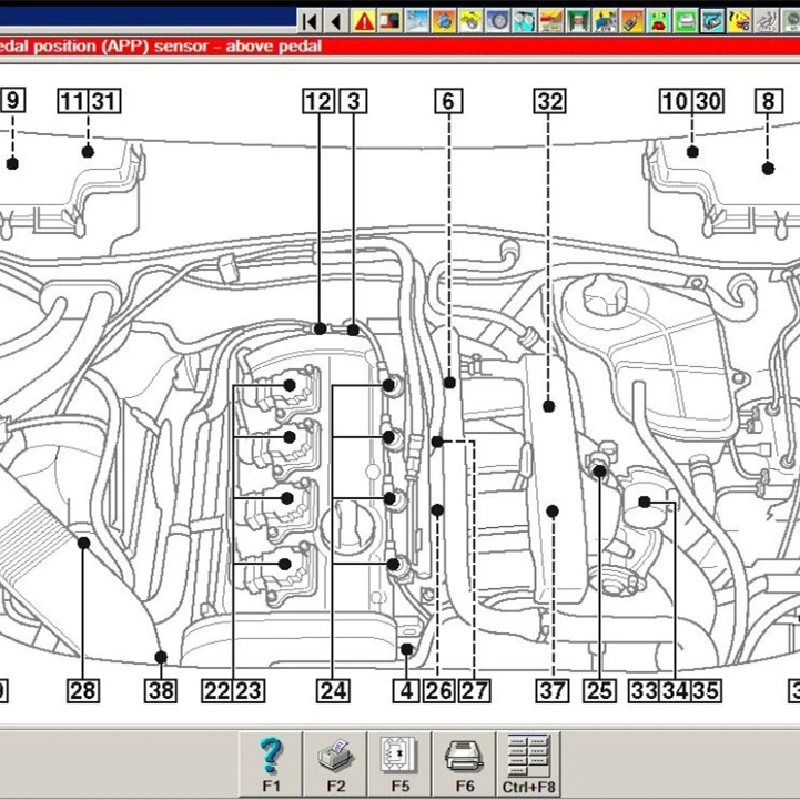Image resolution: width=800 pixels, height=800 pixels.
Task: Click component label 8
Action: [x=768, y=101]
